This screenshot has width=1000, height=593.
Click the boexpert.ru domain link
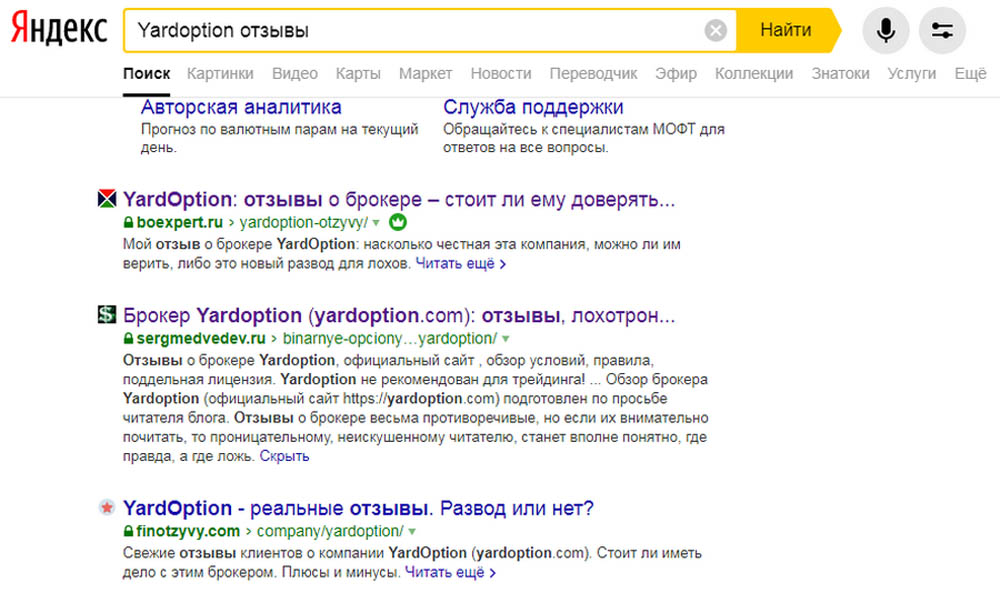pos(179,222)
